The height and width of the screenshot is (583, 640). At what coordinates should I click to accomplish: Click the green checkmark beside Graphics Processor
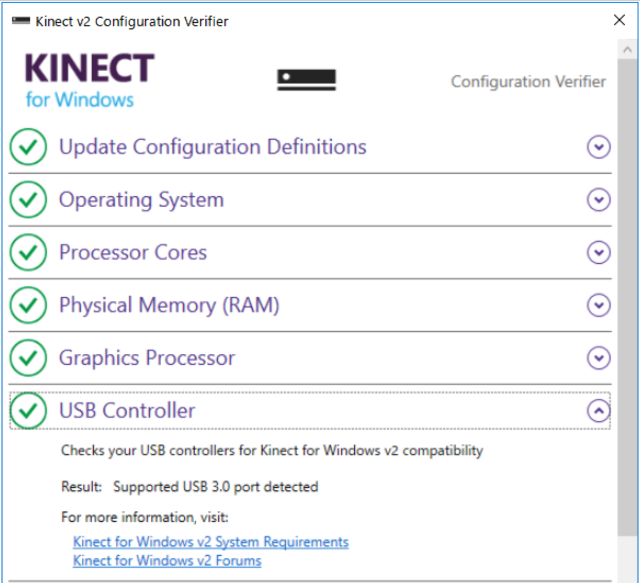point(28,358)
